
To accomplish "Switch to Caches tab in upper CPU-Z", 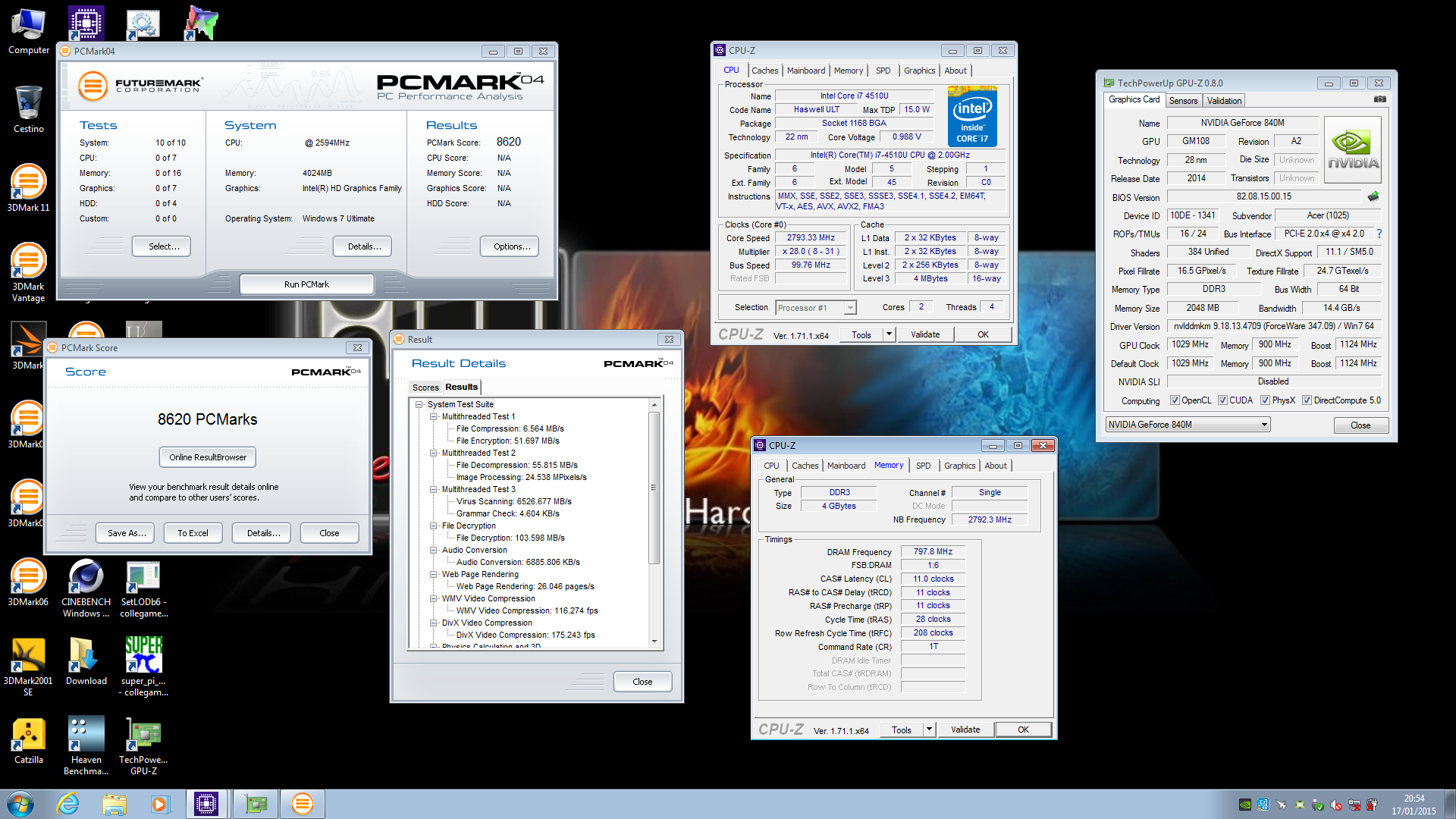I will click(764, 71).
